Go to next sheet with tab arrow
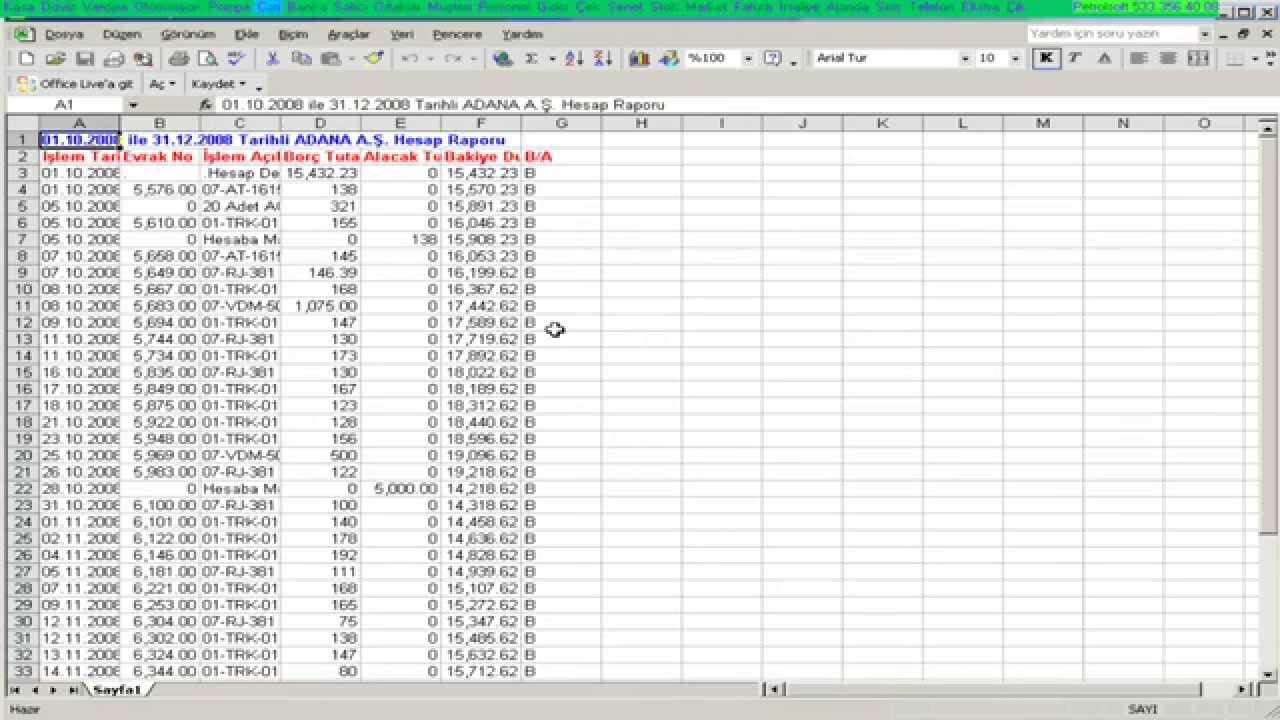 pyautogui.click(x=53, y=690)
